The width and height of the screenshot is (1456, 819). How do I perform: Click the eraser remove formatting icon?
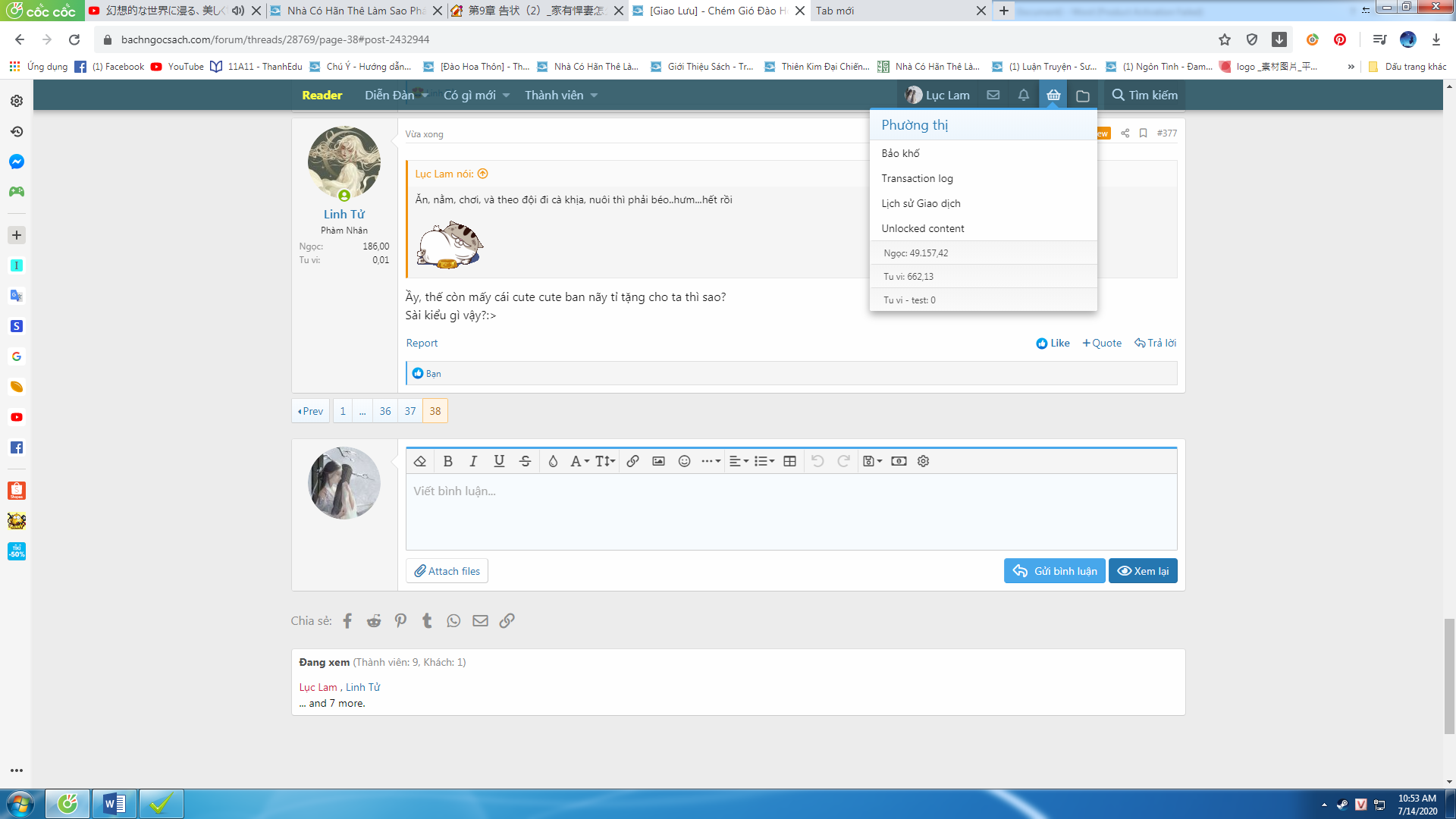click(x=420, y=461)
